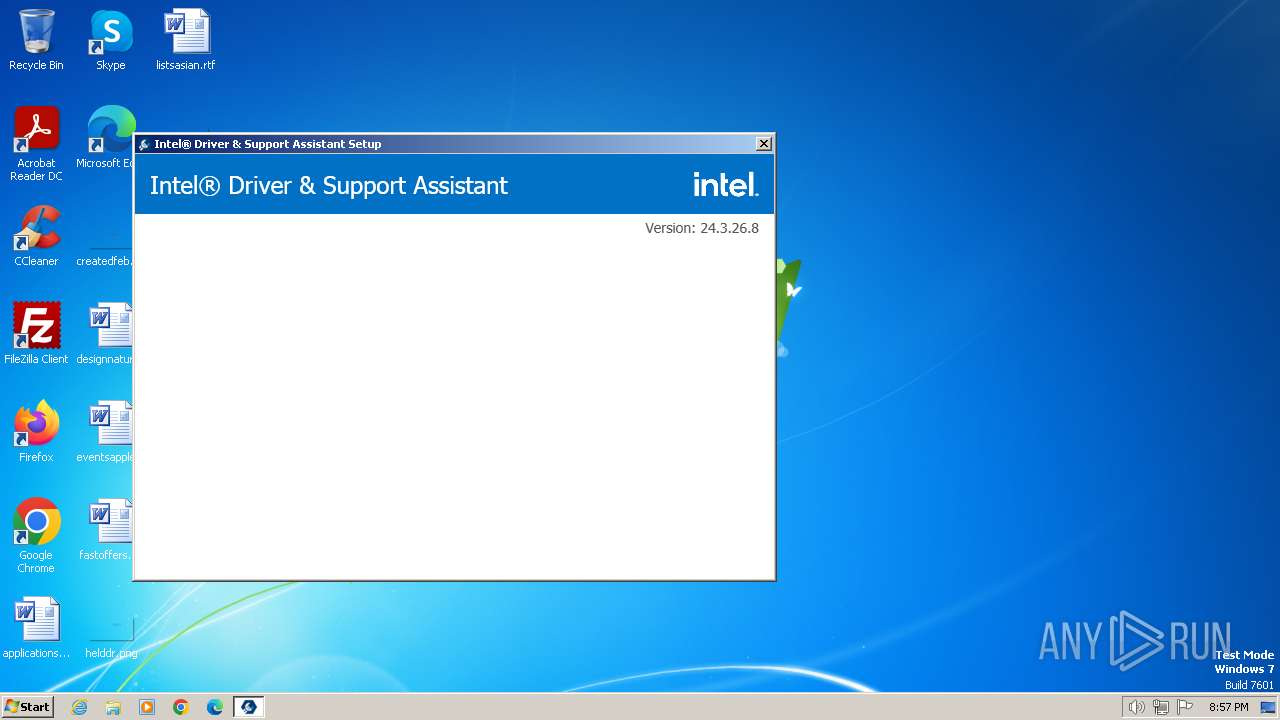Launch media player from the taskbar
Image resolution: width=1280 pixels, height=720 pixels.
pyautogui.click(x=147, y=707)
